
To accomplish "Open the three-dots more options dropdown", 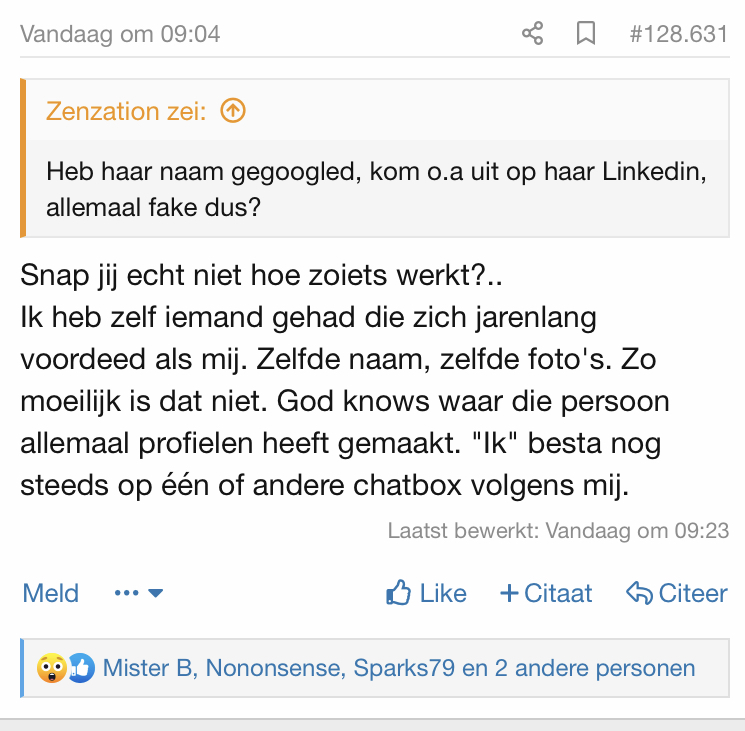I will [x=138, y=593].
